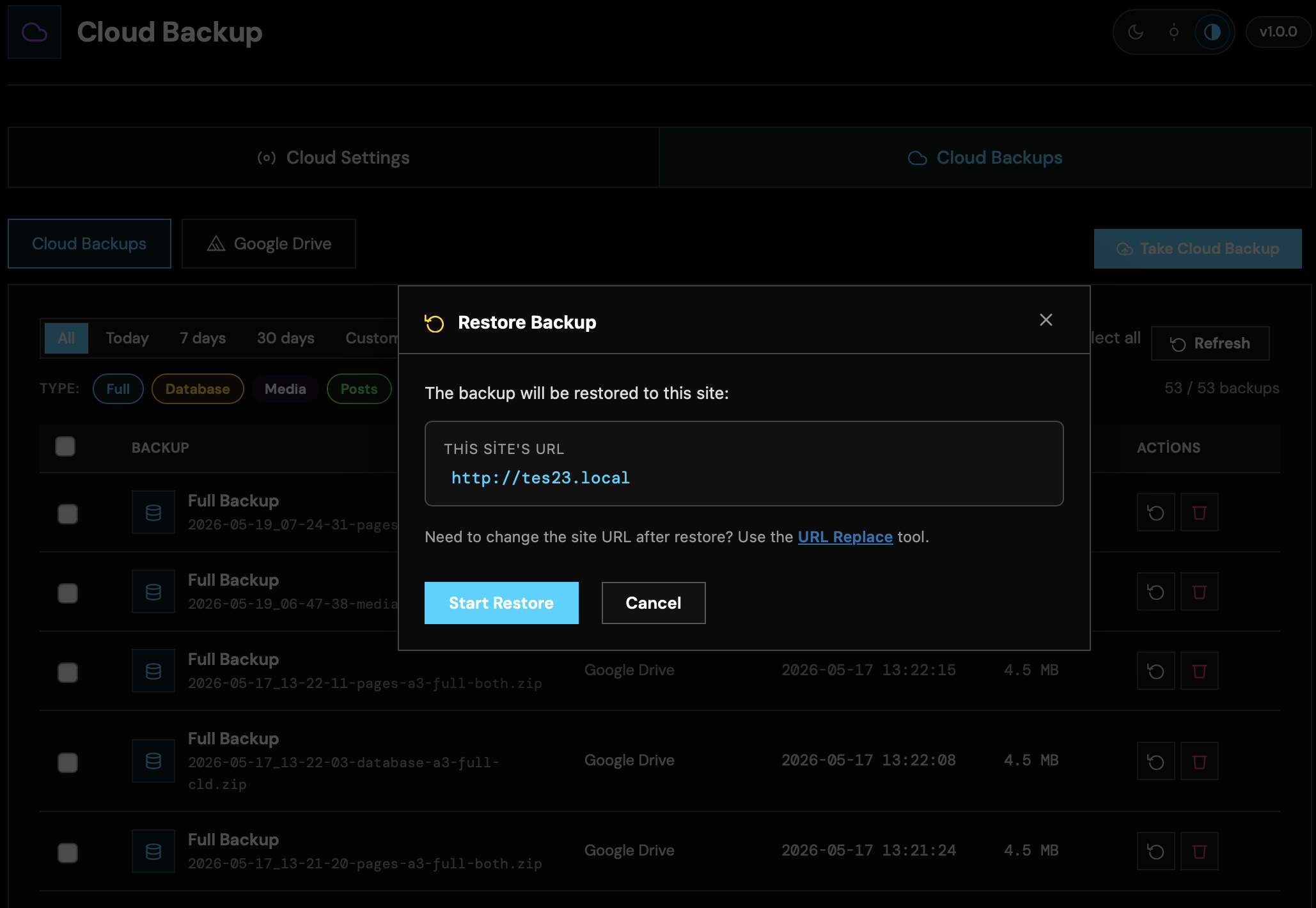Select the Google Drive sub-tab
The width and height of the screenshot is (1316, 908).
coord(269,244)
